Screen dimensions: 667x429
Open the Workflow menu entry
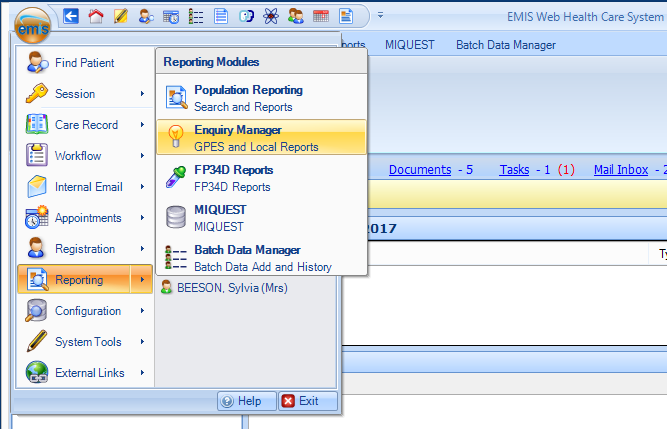[x=85, y=156]
